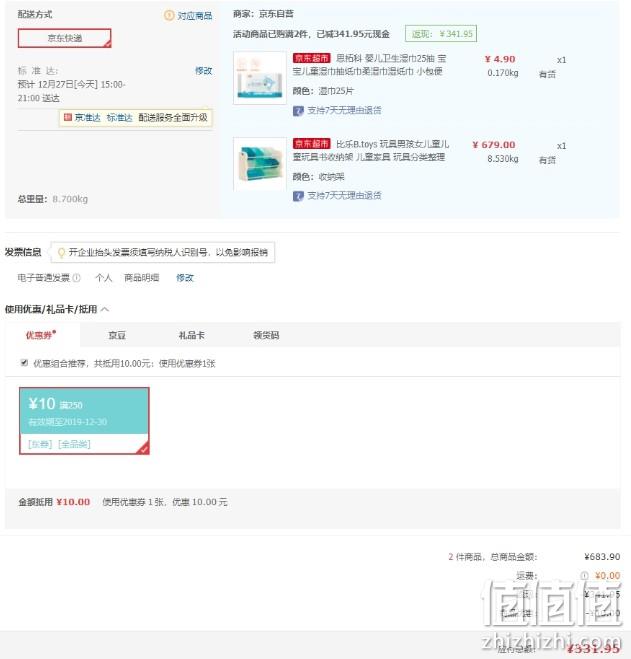Open 比乐B.toys 玩具 product title

click(371, 150)
